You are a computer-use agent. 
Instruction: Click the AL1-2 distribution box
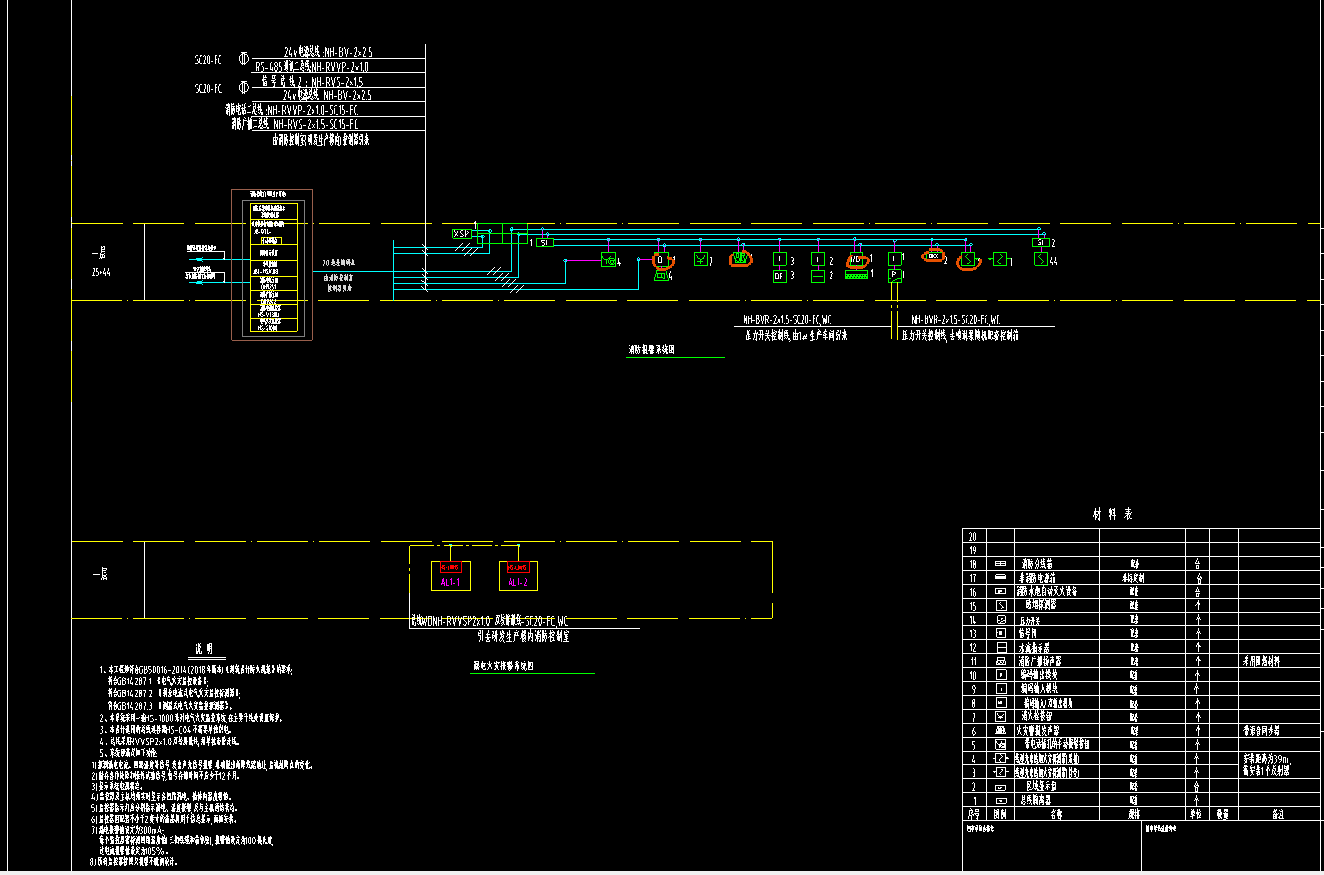tap(518, 575)
